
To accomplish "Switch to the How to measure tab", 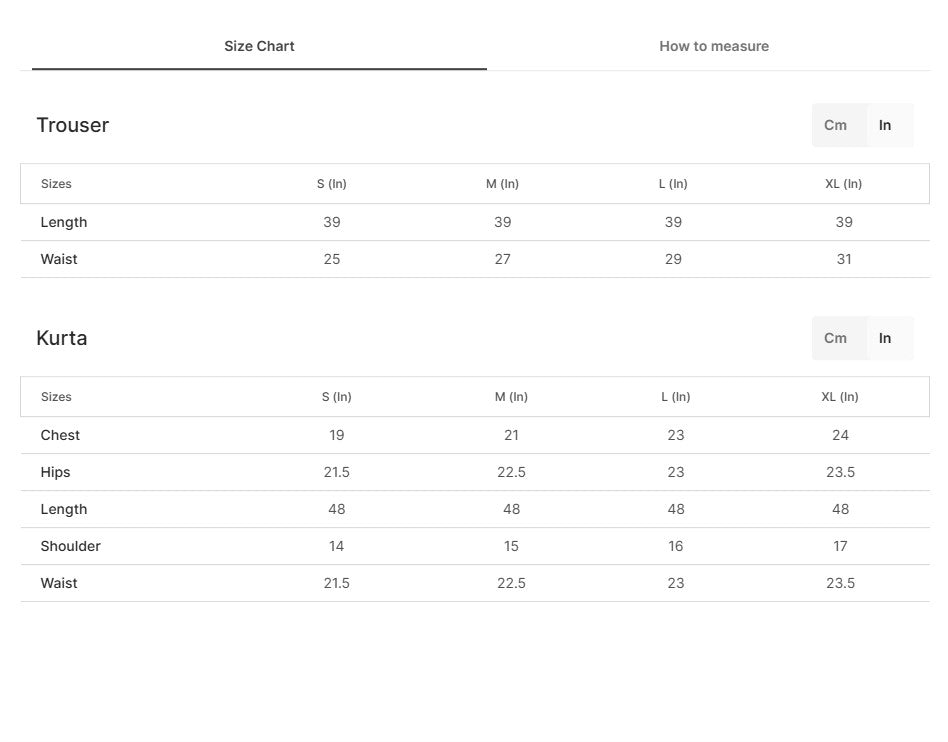I will coord(713,47).
